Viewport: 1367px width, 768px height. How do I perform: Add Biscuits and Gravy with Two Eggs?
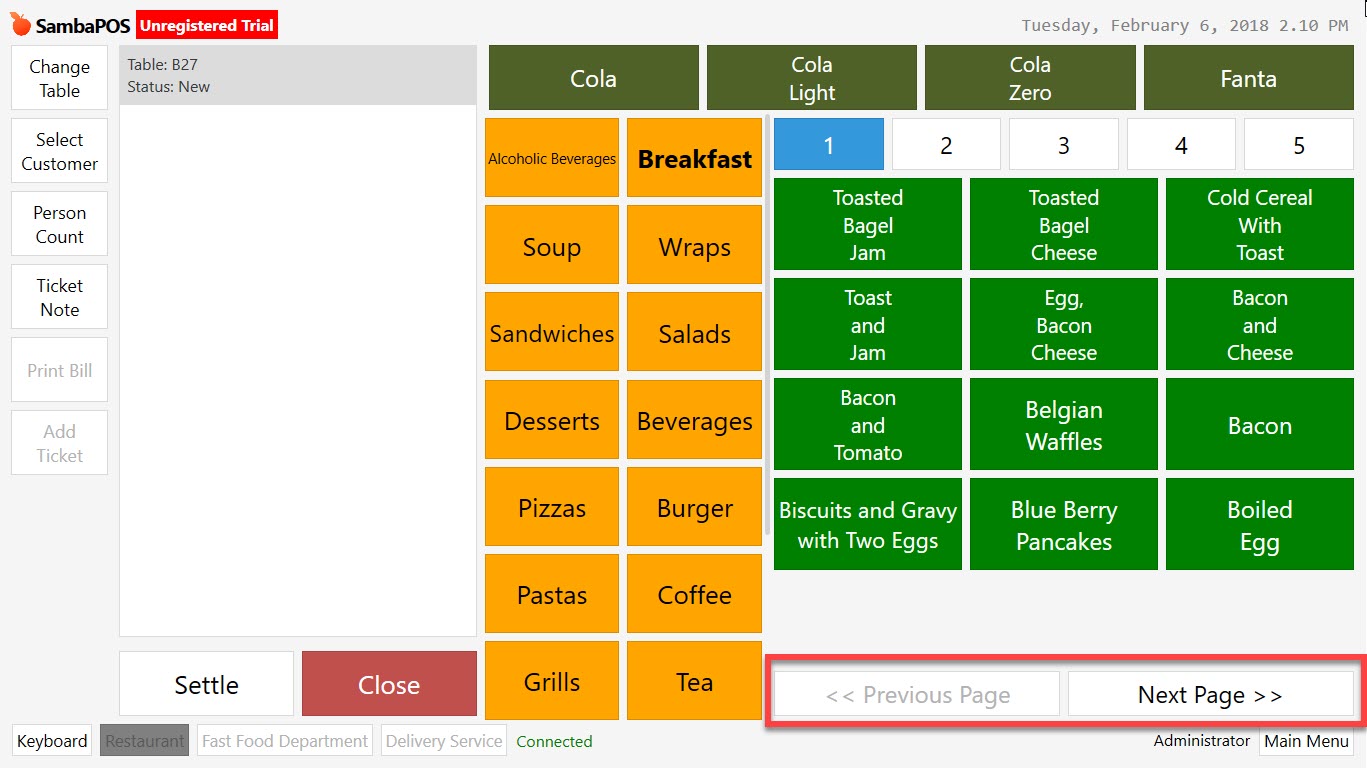click(x=867, y=523)
